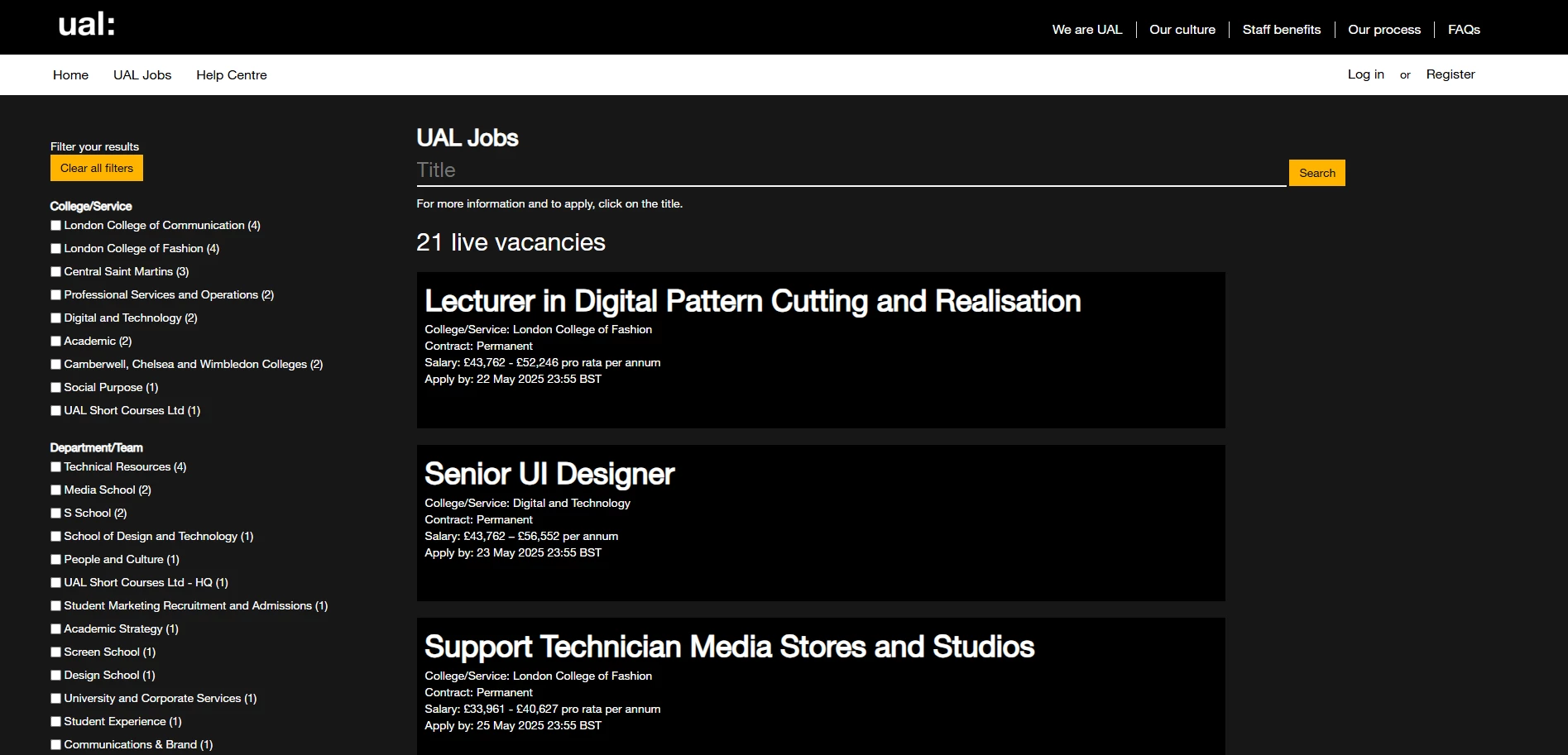Toggle S School department filter
The height and width of the screenshot is (755, 1568).
click(x=55, y=513)
